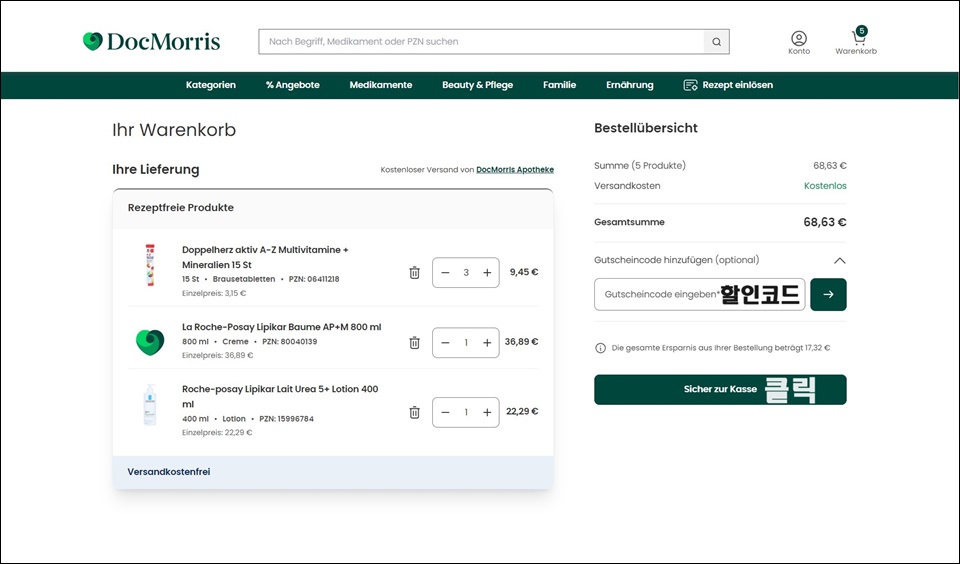Open the Kategorien menu
The width and height of the screenshot is (960, 564).
coord(211,85)
